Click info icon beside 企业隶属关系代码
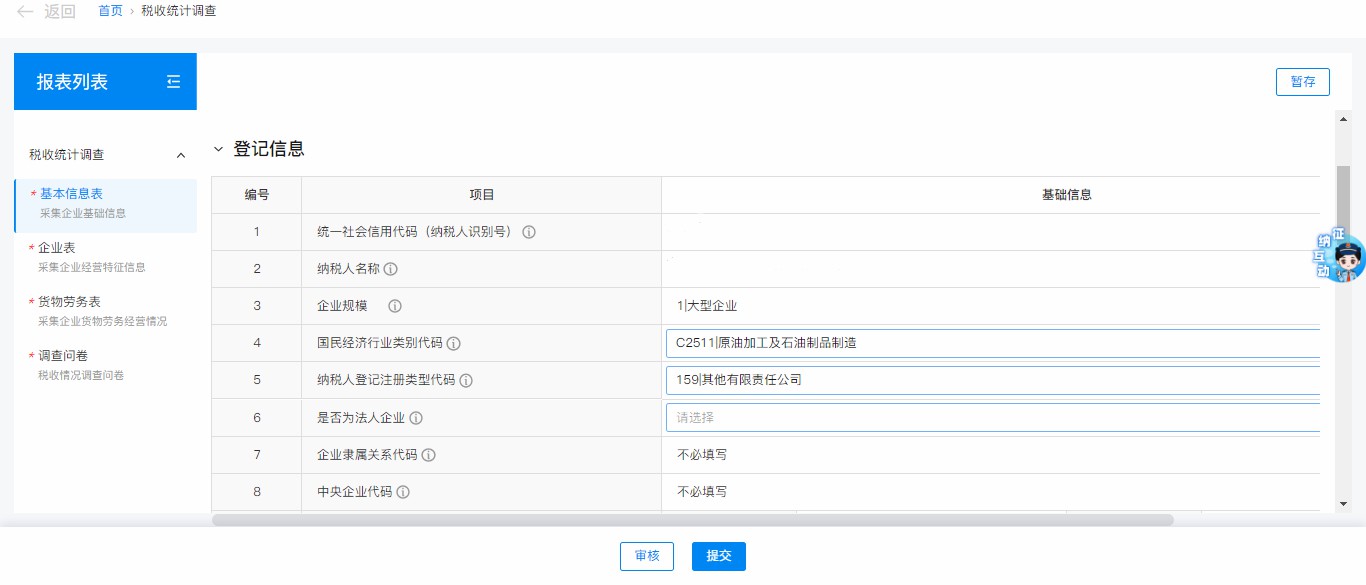 coord(428,455)
